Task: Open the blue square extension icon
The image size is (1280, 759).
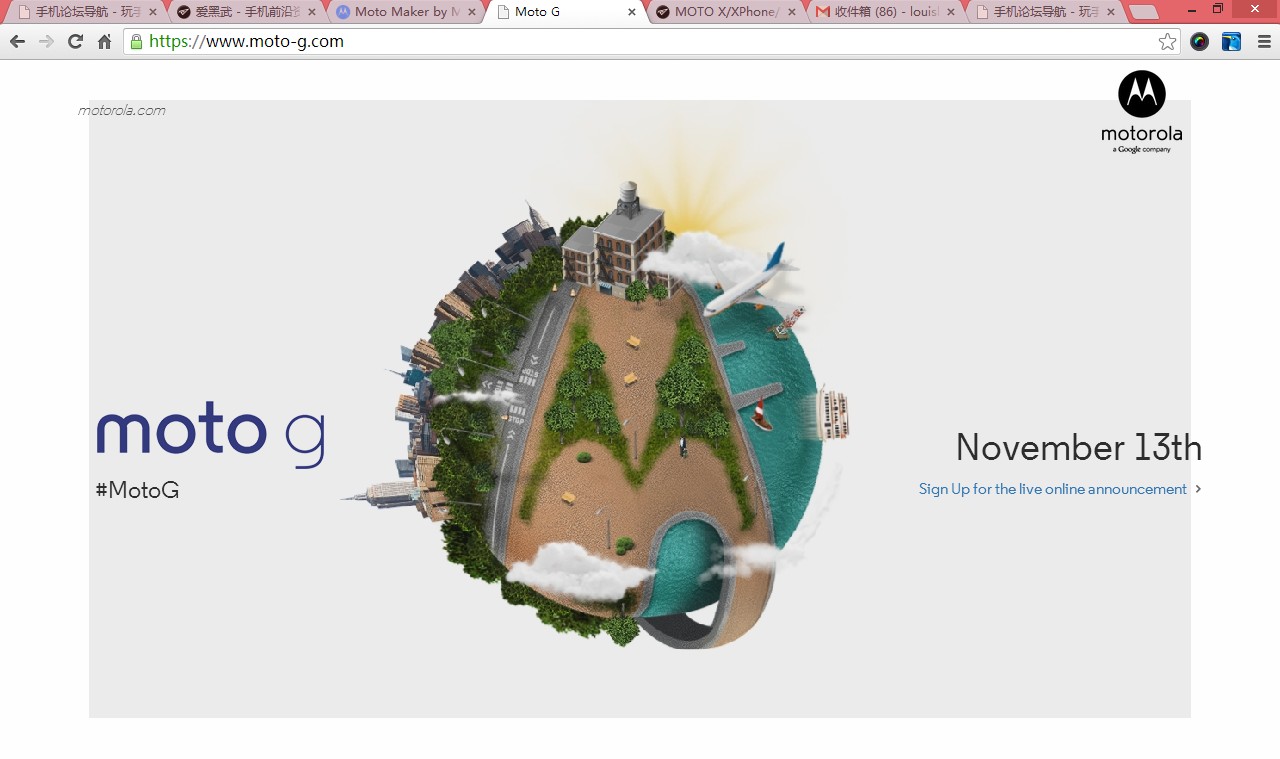Action: tap(1232, 42)
